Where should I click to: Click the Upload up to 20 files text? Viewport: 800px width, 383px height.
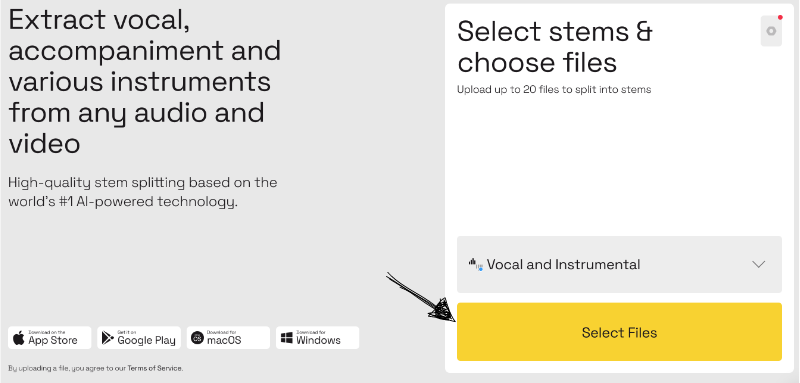point(554,90)
